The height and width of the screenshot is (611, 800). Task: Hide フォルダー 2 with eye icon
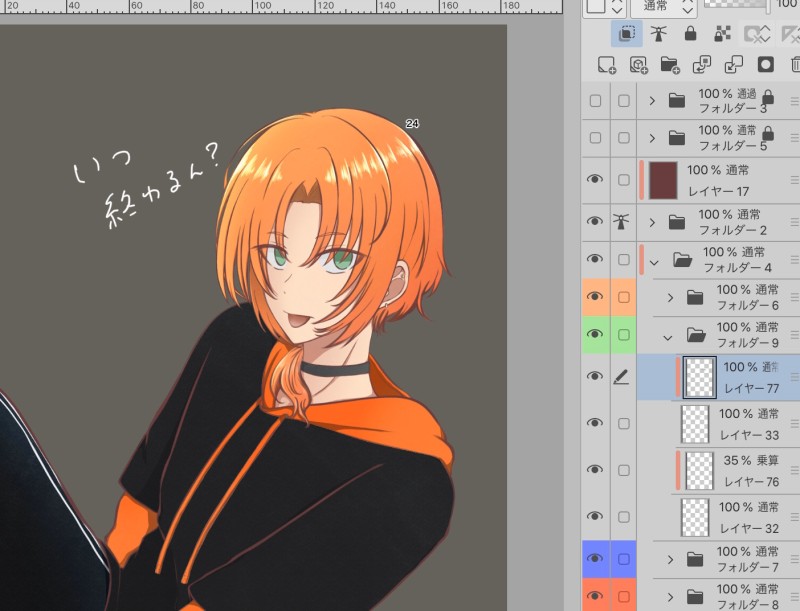coord(595,221)
